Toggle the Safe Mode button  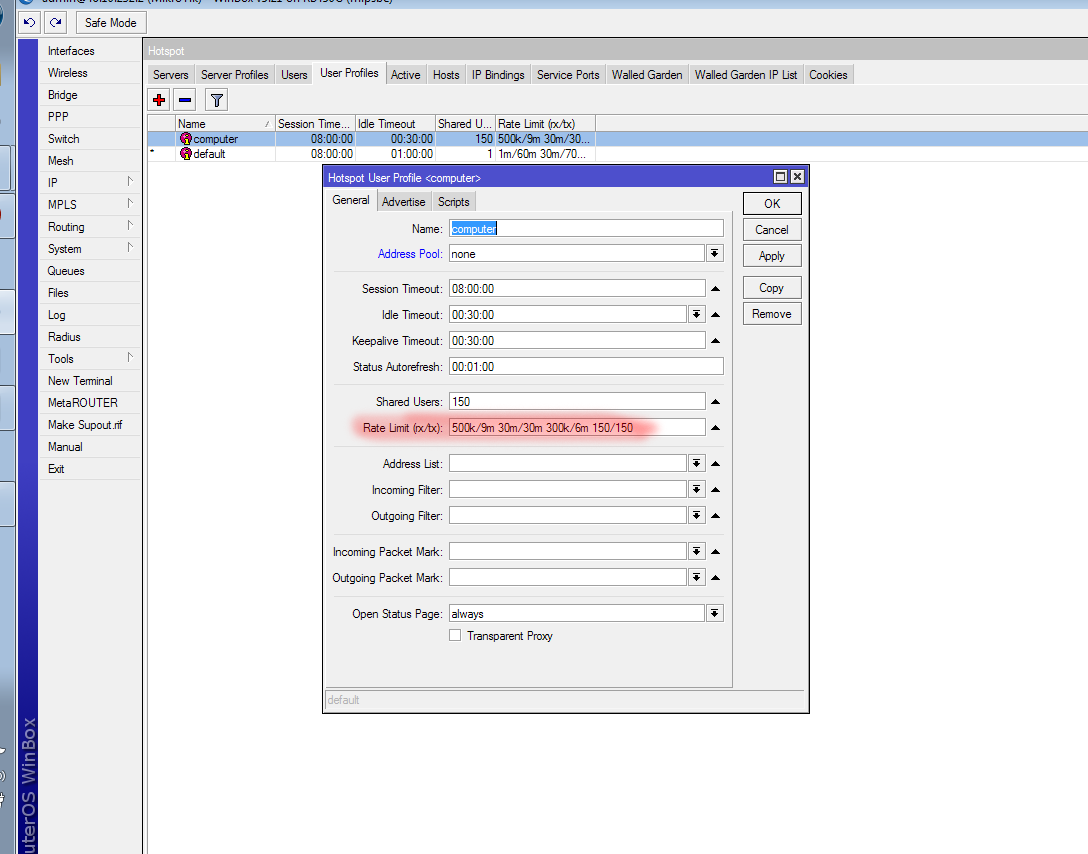click(111, 22)
